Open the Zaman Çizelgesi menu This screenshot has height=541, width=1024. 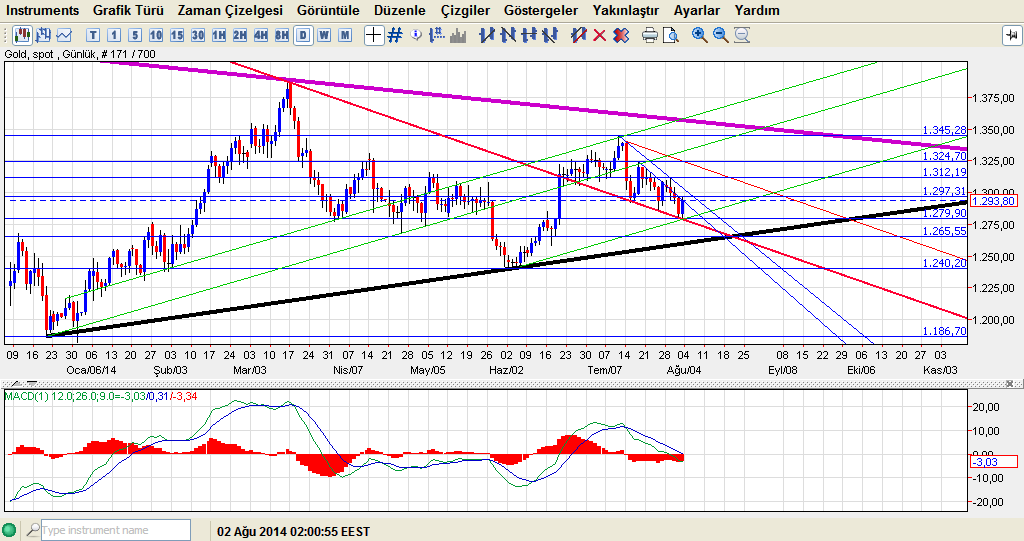[230, 10]
